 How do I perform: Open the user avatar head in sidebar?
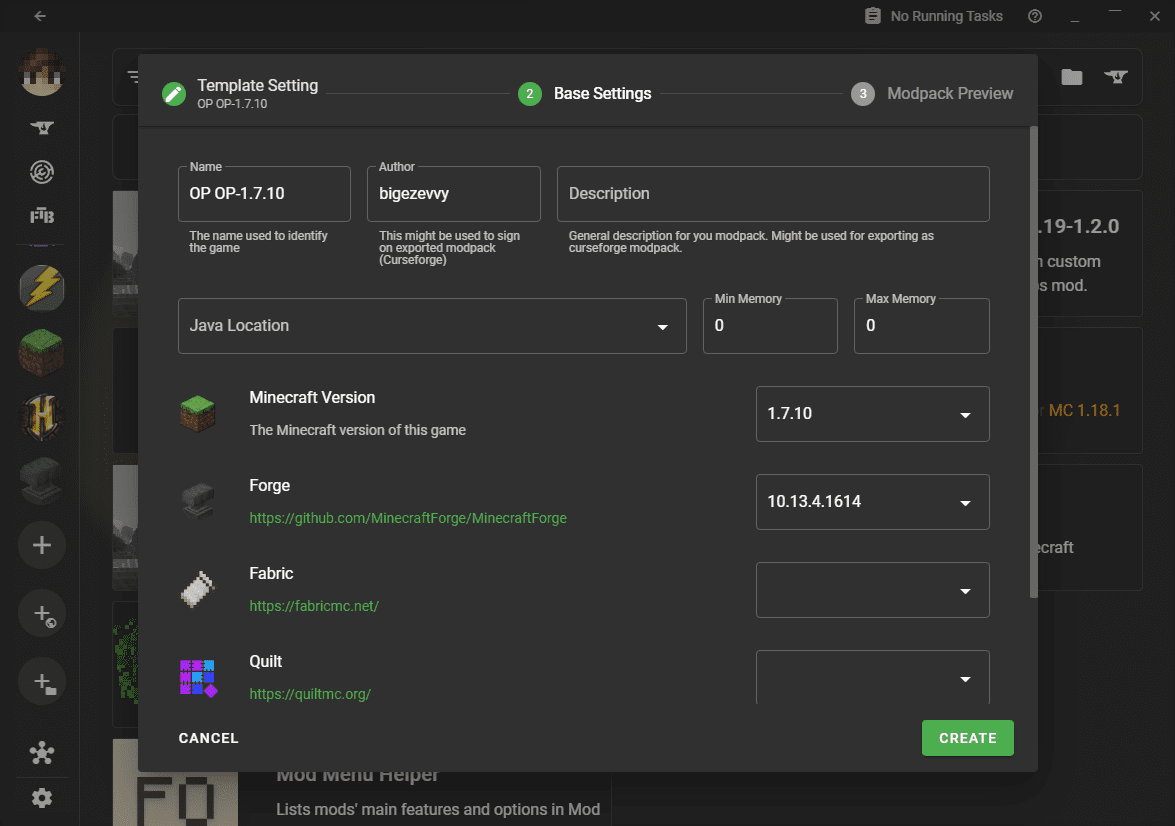coord(42,72)
